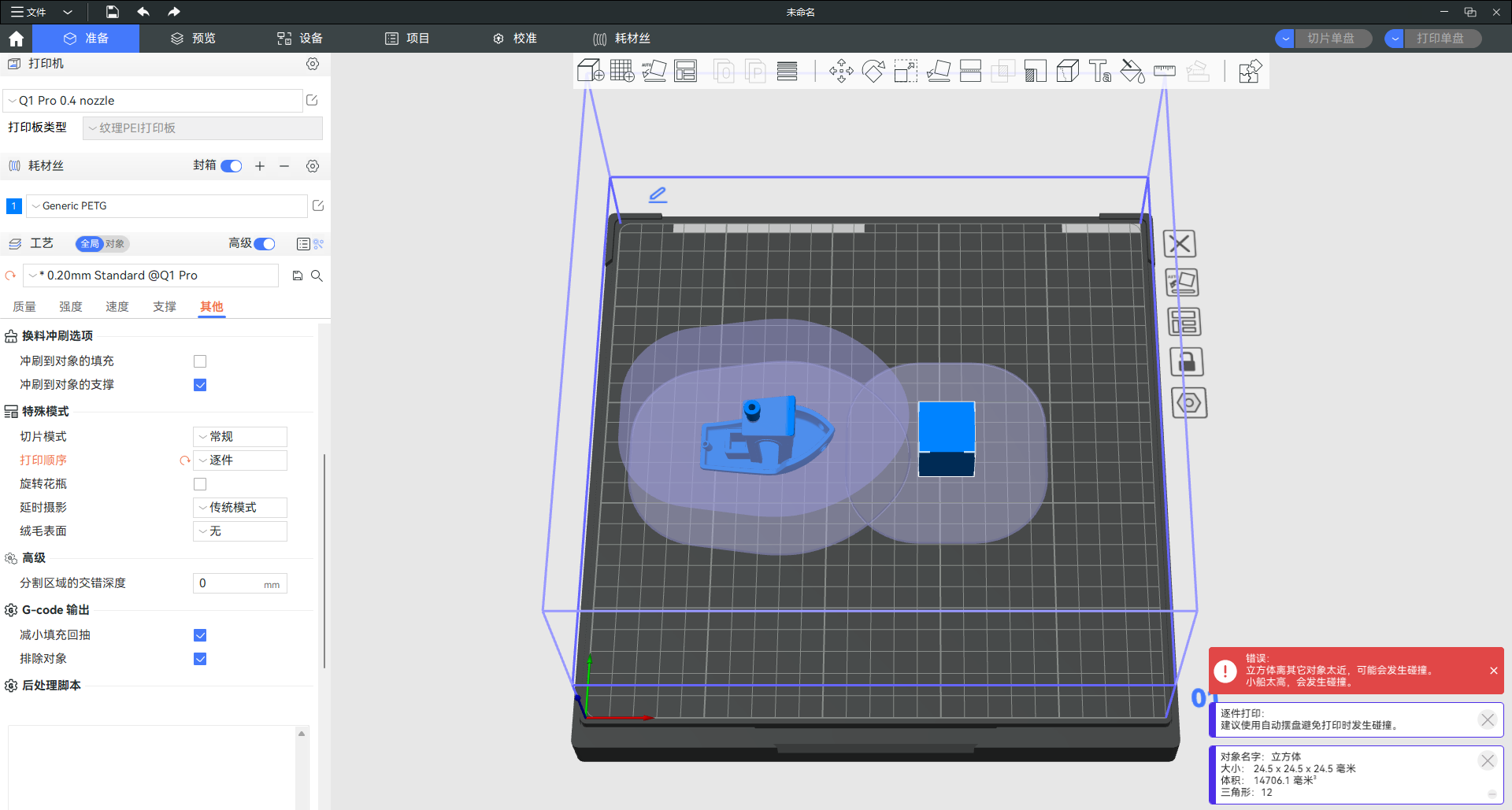
Task: Click the Add model cube icon
Action: (x=590, y=72)
